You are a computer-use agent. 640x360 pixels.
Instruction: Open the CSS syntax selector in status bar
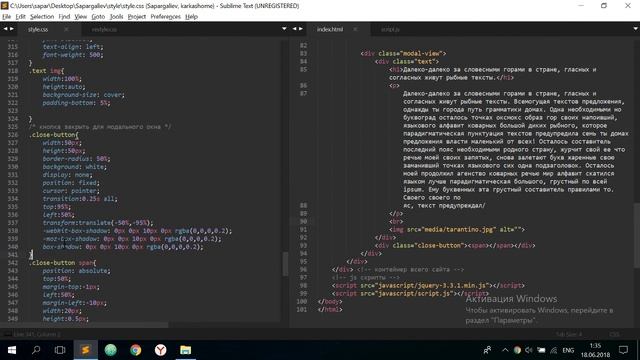coord(614,334)
